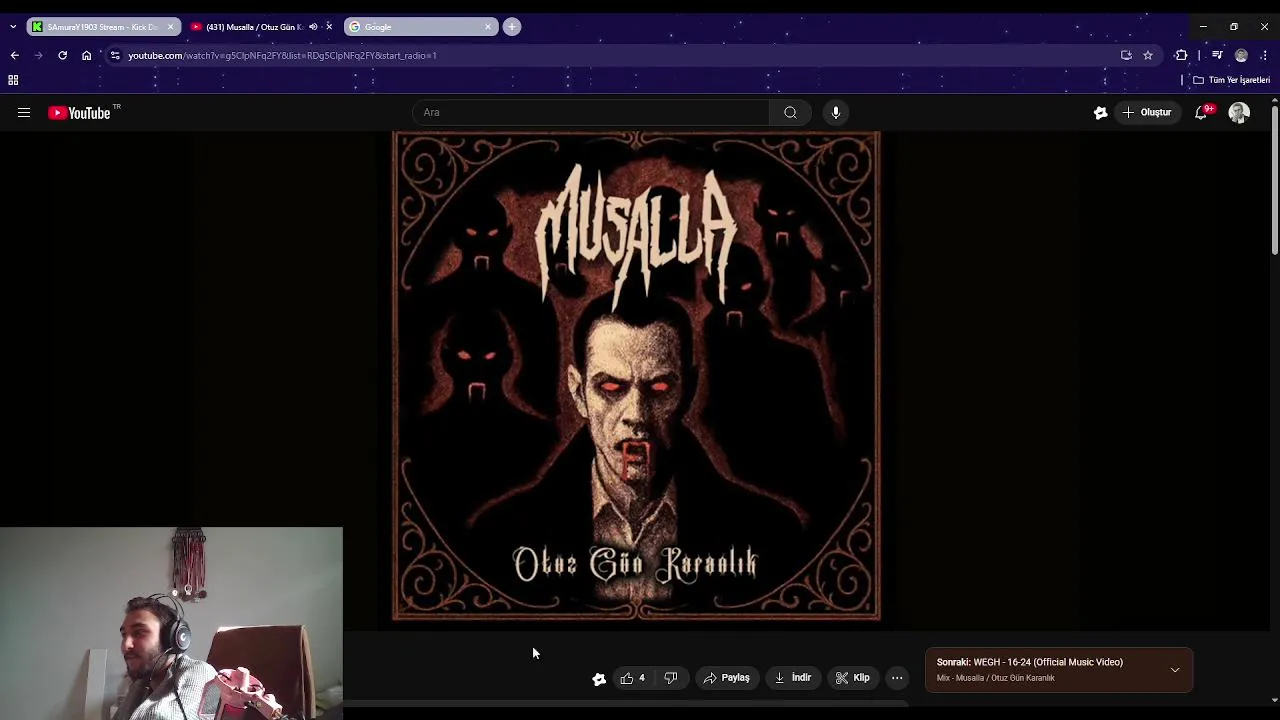Viewport: 1280px width, 720px height.
Task: Click the Paylaş share button
Action: [726, 678]
